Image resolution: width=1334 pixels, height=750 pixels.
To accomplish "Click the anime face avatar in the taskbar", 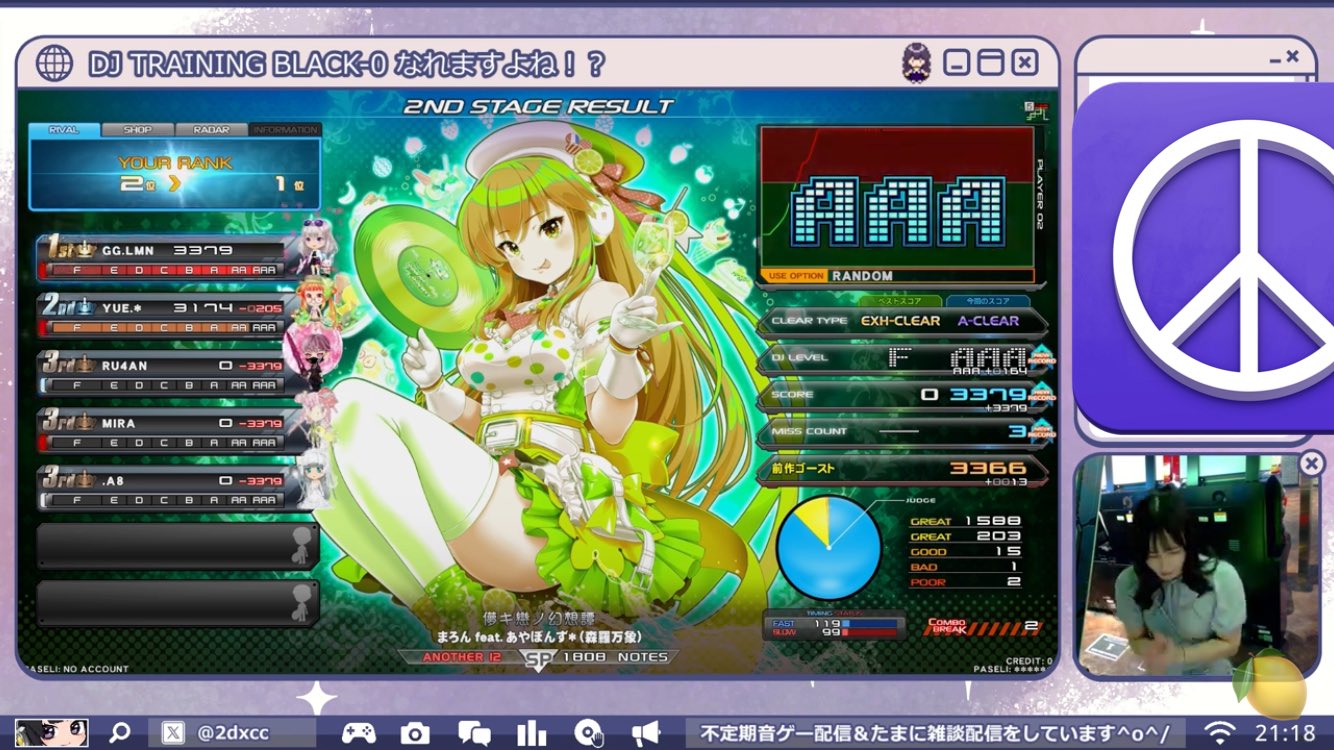I will 51,733.
